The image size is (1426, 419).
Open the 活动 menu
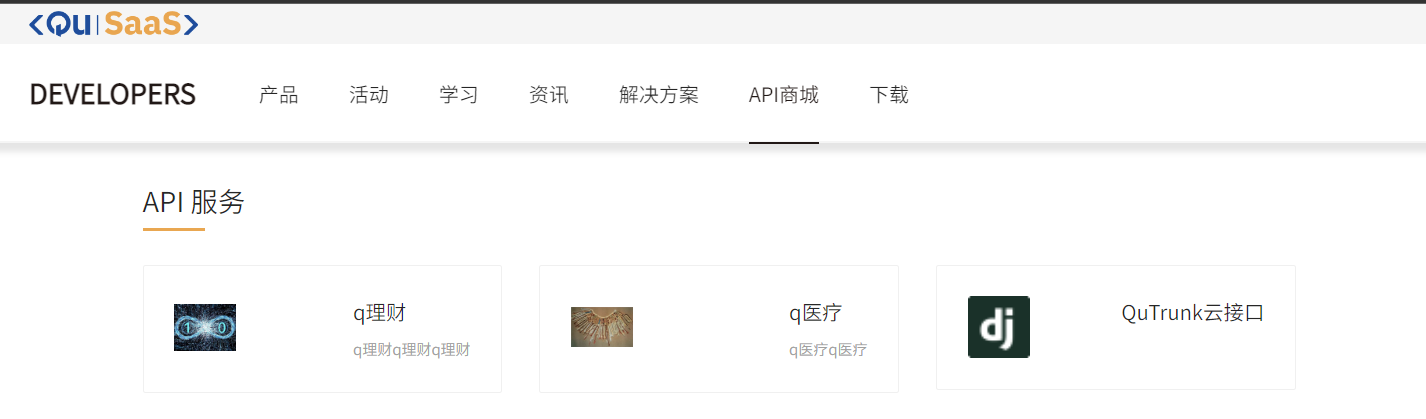click(369, 96)
